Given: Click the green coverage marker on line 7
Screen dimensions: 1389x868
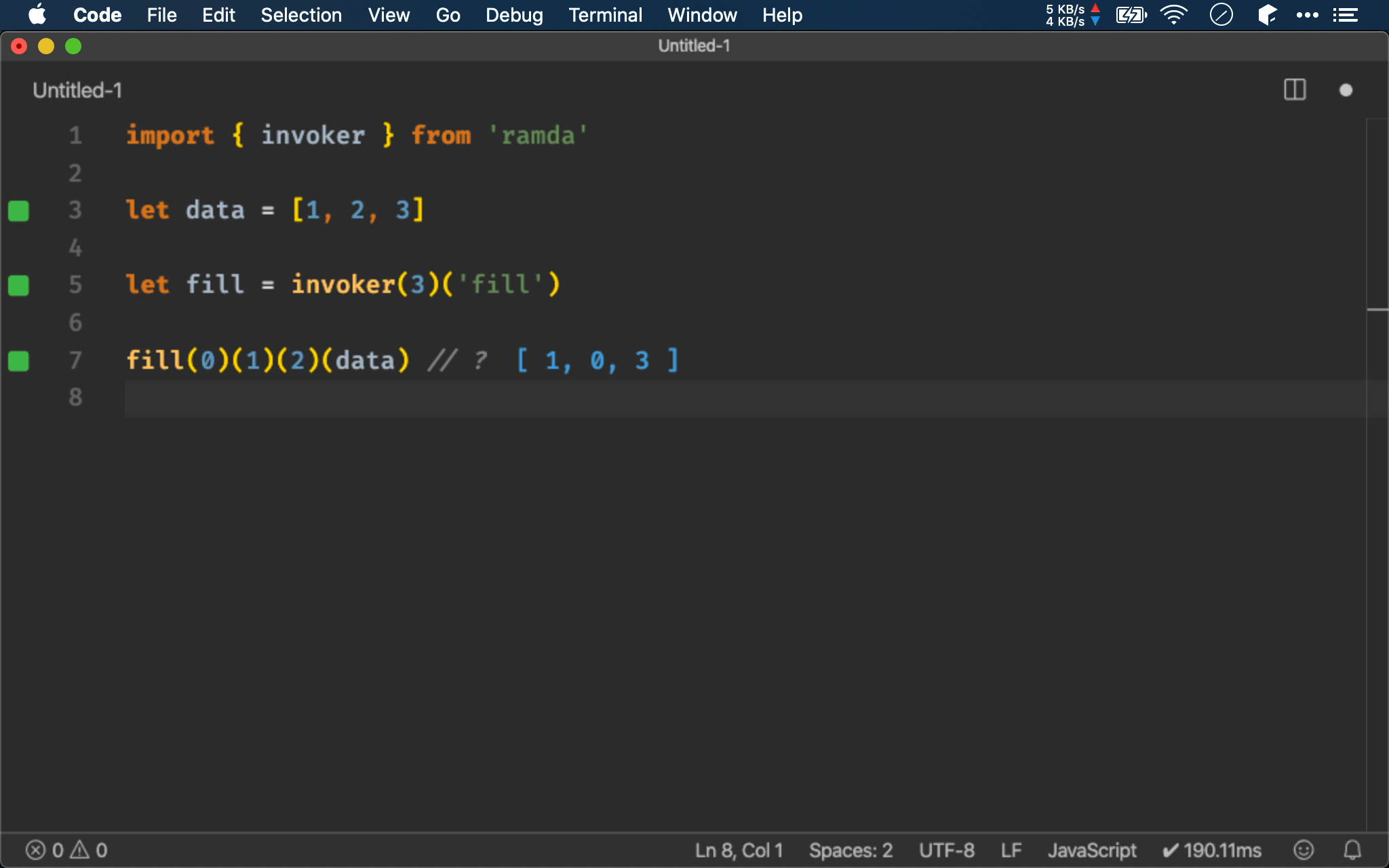Looking at the screenshot, I should 18,361.
